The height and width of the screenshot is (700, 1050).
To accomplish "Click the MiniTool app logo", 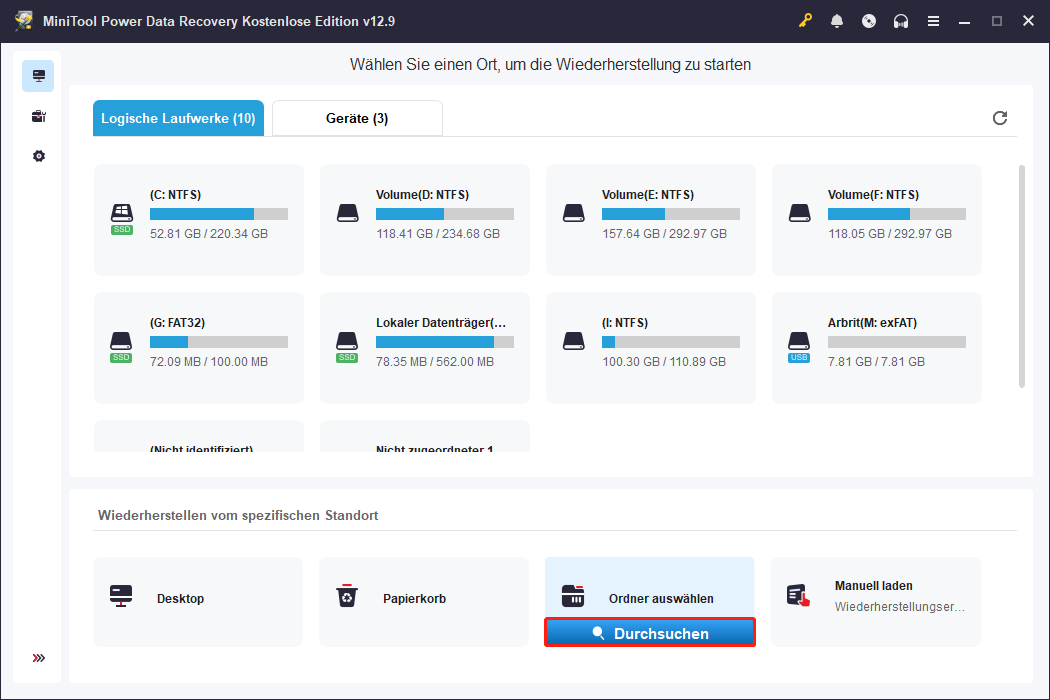I will pyautogui.click(x=24, y=21).
